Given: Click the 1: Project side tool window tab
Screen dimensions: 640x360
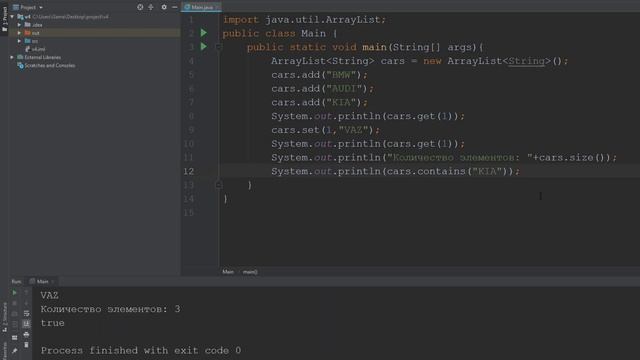Looking at the screenshot, I should coord(4,18).
